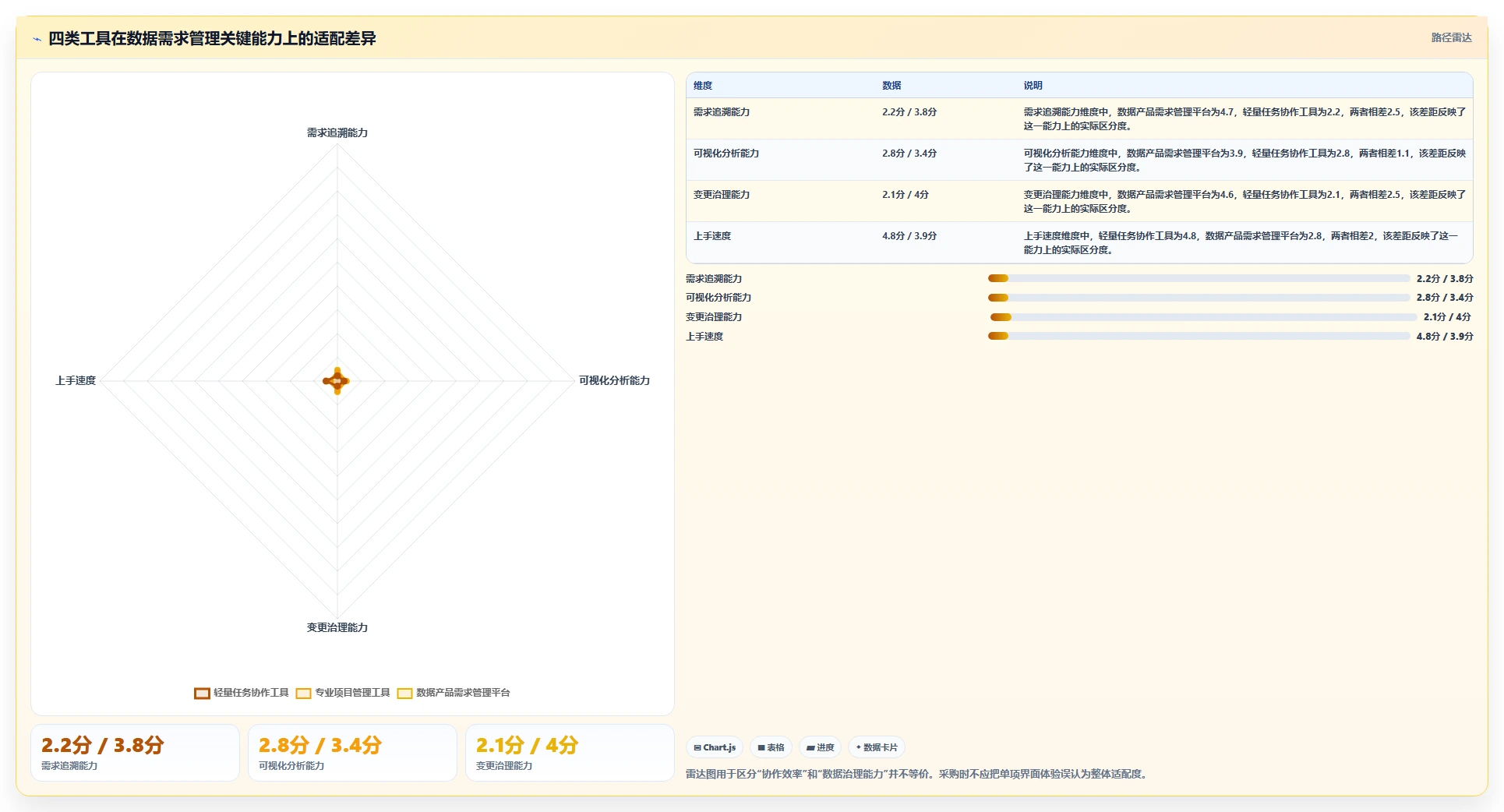Click the radar chart center data points
Image resolution: width=1504 pixels, height=812 pixels.
click(337, 381)
